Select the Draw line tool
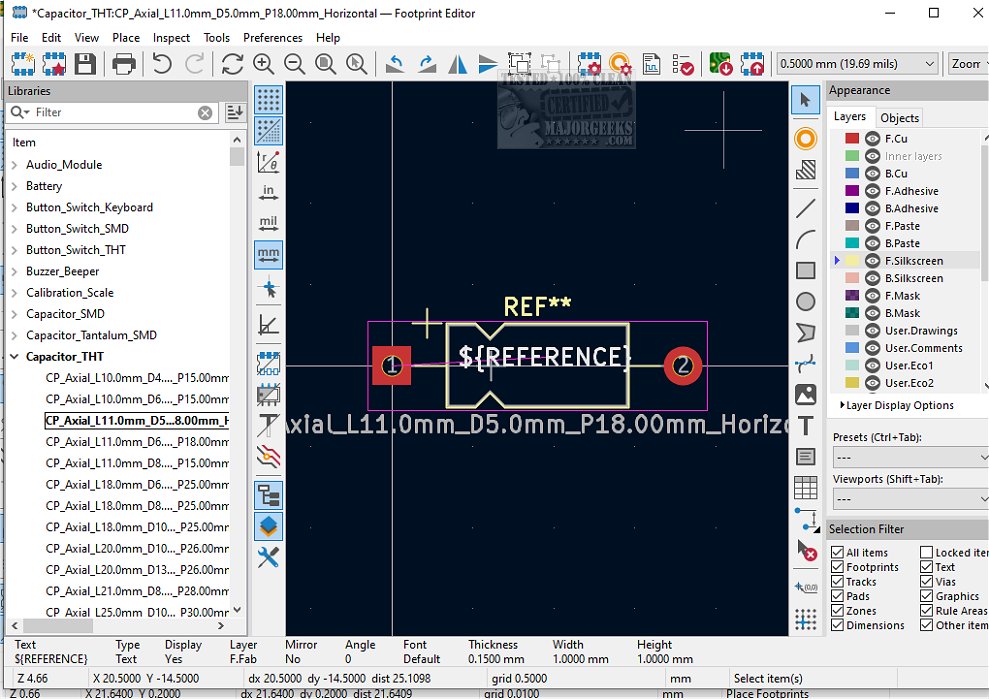 [x=805, y=209]
